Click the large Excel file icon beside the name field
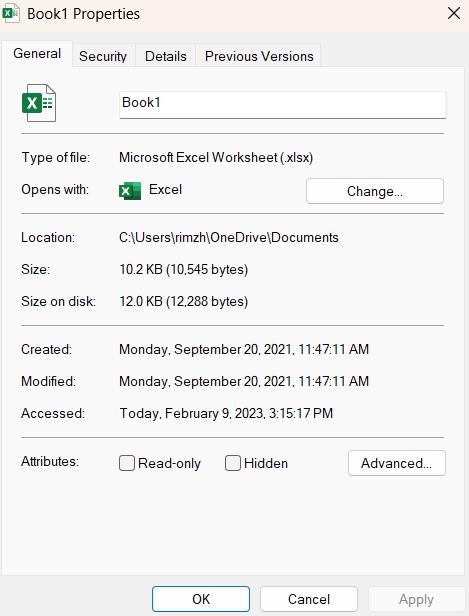 39,103
